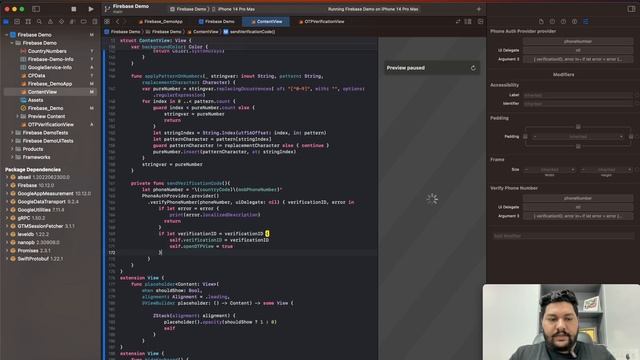640x360 pixels.
Task: Expand the Firebase package dependency
Action: click(x=7, y=186)
